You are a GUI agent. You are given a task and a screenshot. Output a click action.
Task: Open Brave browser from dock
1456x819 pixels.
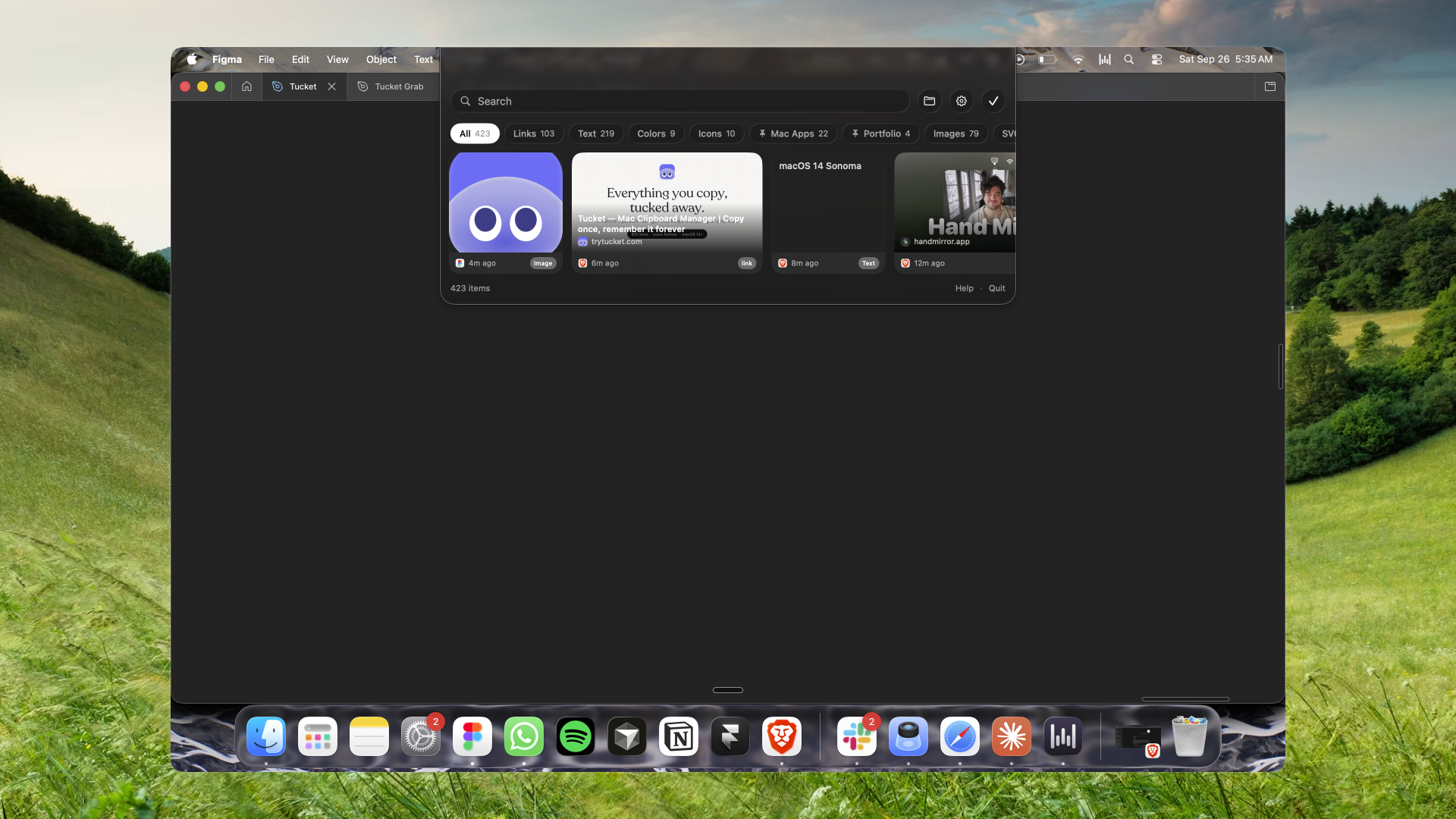[x=782, y=736]
